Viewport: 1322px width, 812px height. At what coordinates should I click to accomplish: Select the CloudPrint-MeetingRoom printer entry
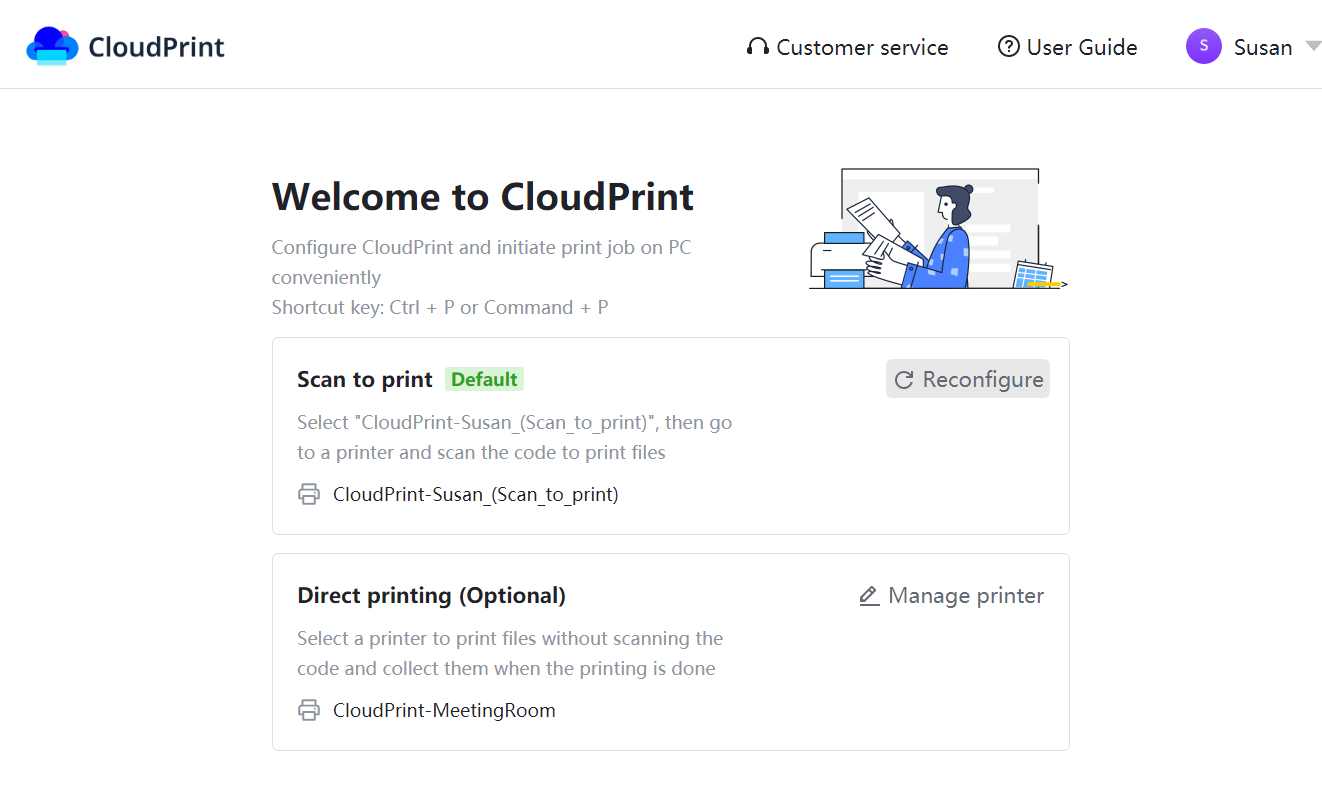coord(444,710)
